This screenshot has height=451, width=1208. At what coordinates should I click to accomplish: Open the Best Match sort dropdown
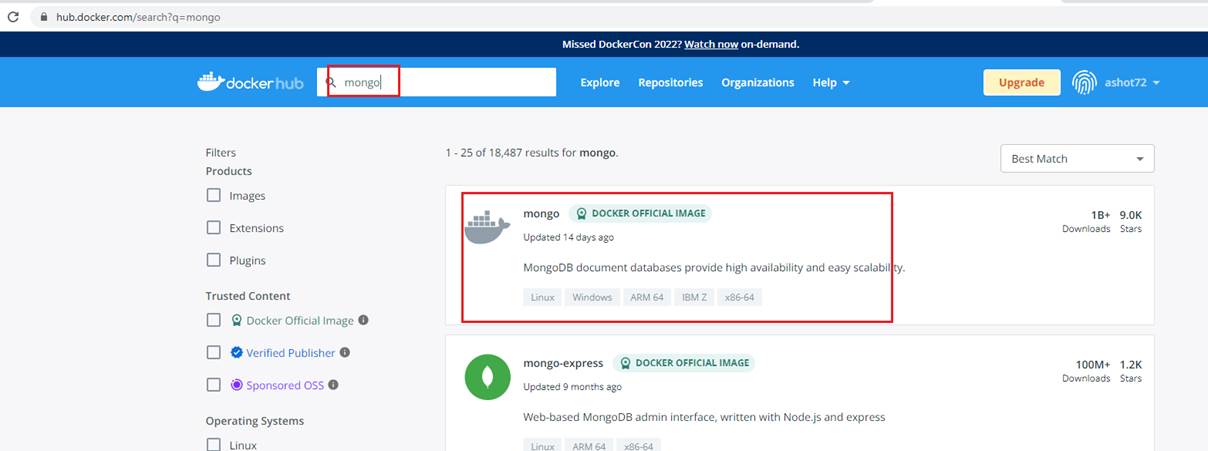click(1077, 159)
